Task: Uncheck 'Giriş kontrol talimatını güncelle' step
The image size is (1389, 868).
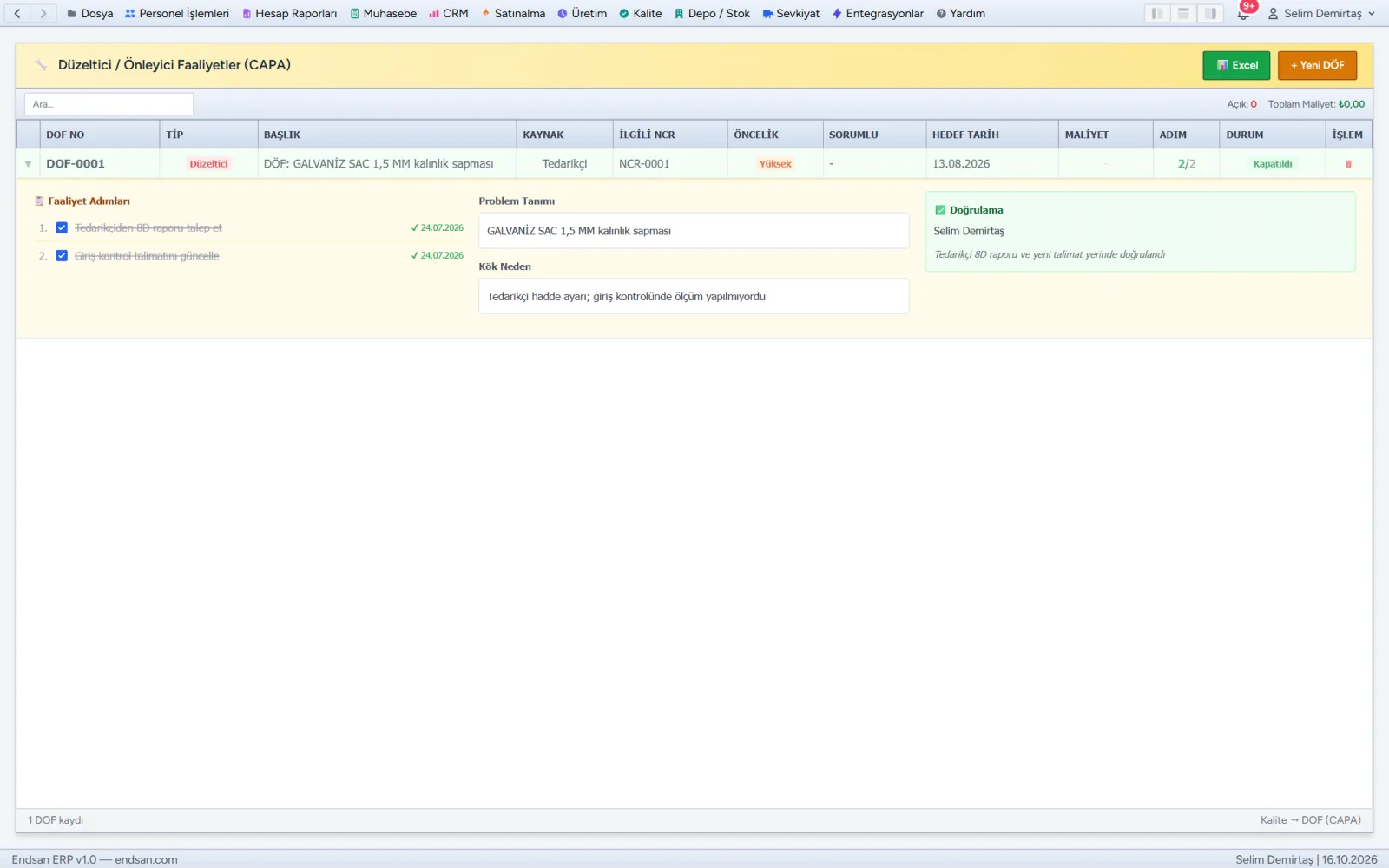Action: [62, 255]
